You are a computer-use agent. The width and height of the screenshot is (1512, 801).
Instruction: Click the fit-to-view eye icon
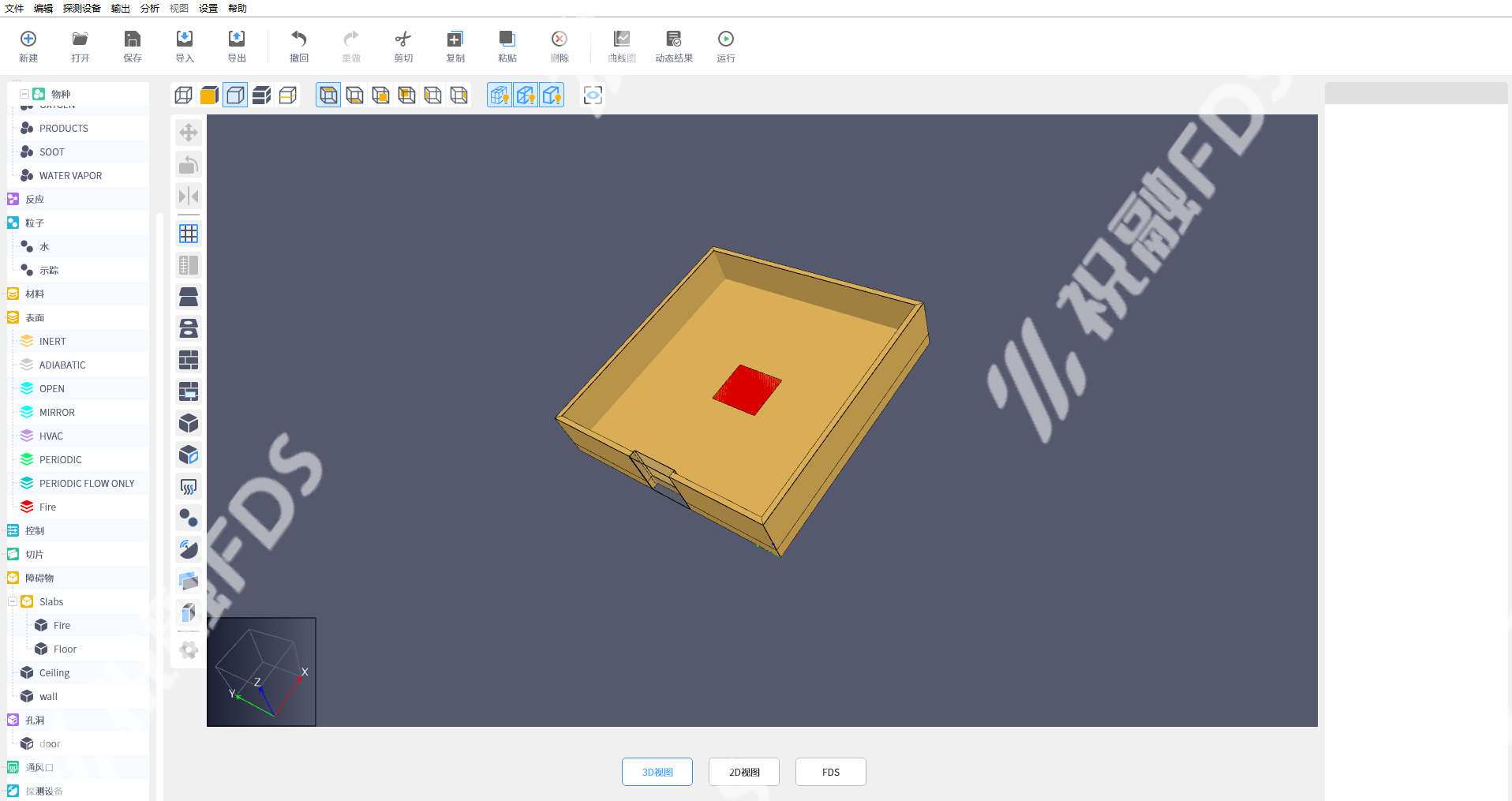(593, 95)
